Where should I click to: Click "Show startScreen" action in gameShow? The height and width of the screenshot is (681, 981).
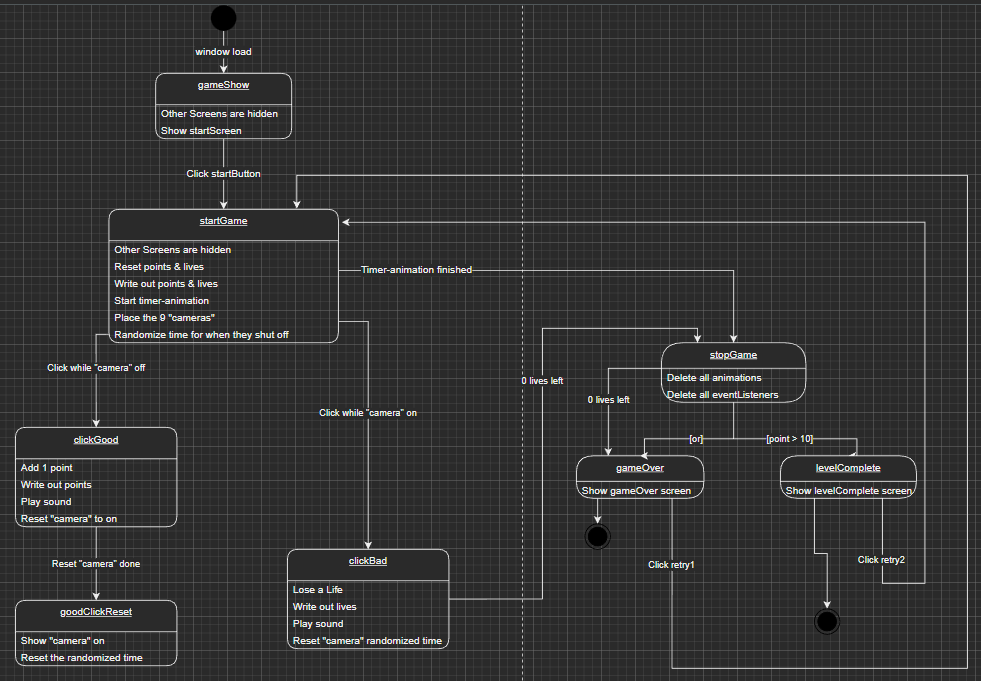201,131
